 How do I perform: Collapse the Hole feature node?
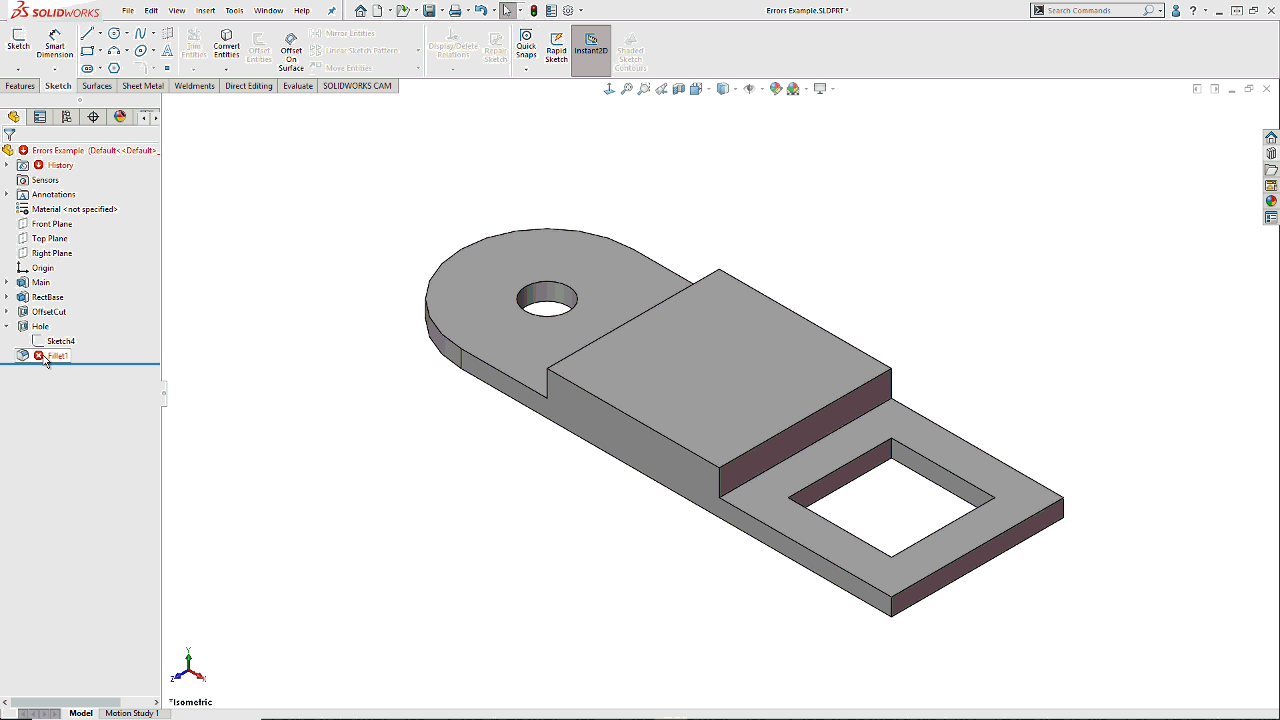[6, 326]
